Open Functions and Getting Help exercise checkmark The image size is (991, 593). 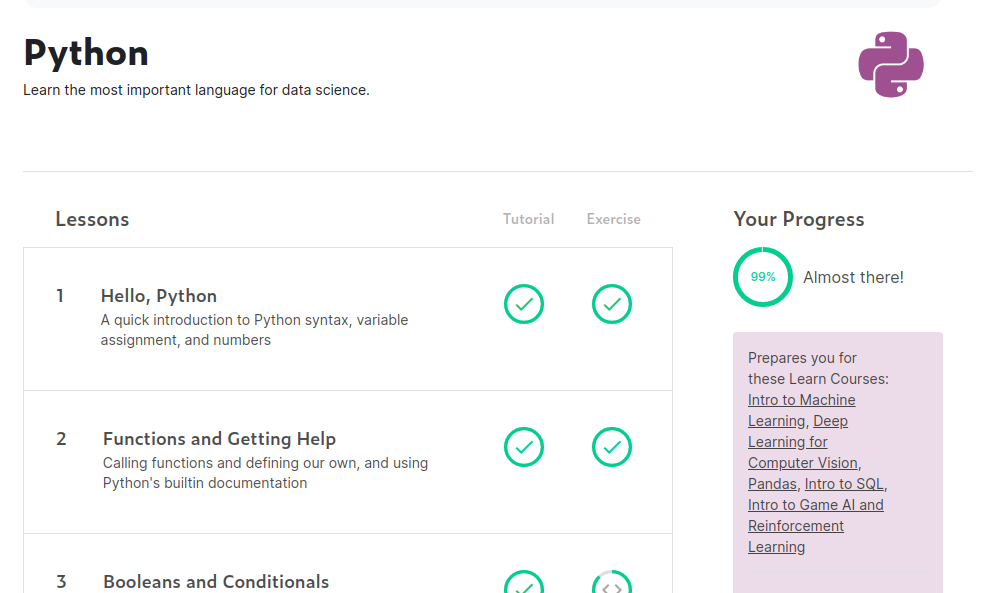[611, 447]
